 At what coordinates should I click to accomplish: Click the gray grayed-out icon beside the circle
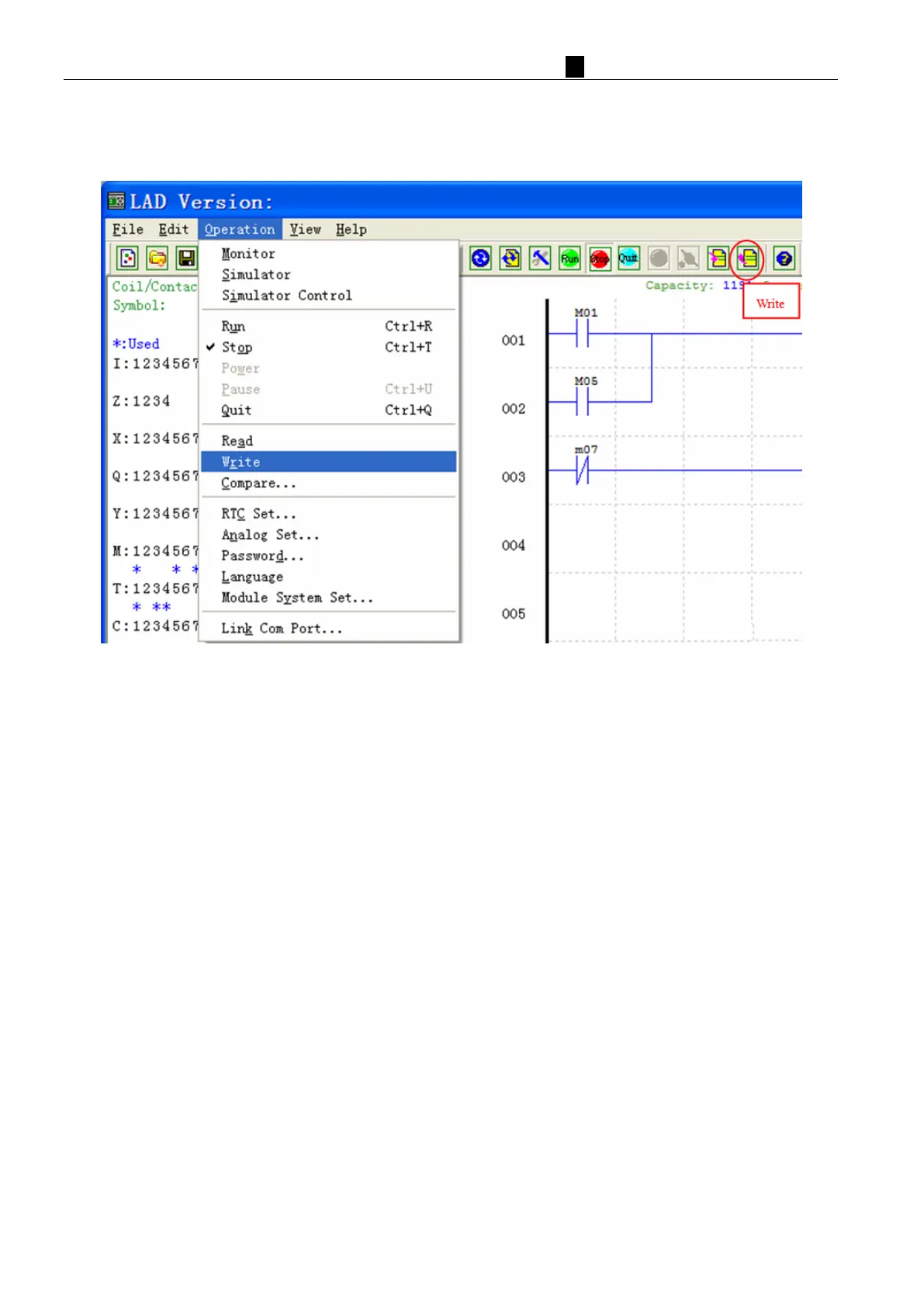(688, 258)
